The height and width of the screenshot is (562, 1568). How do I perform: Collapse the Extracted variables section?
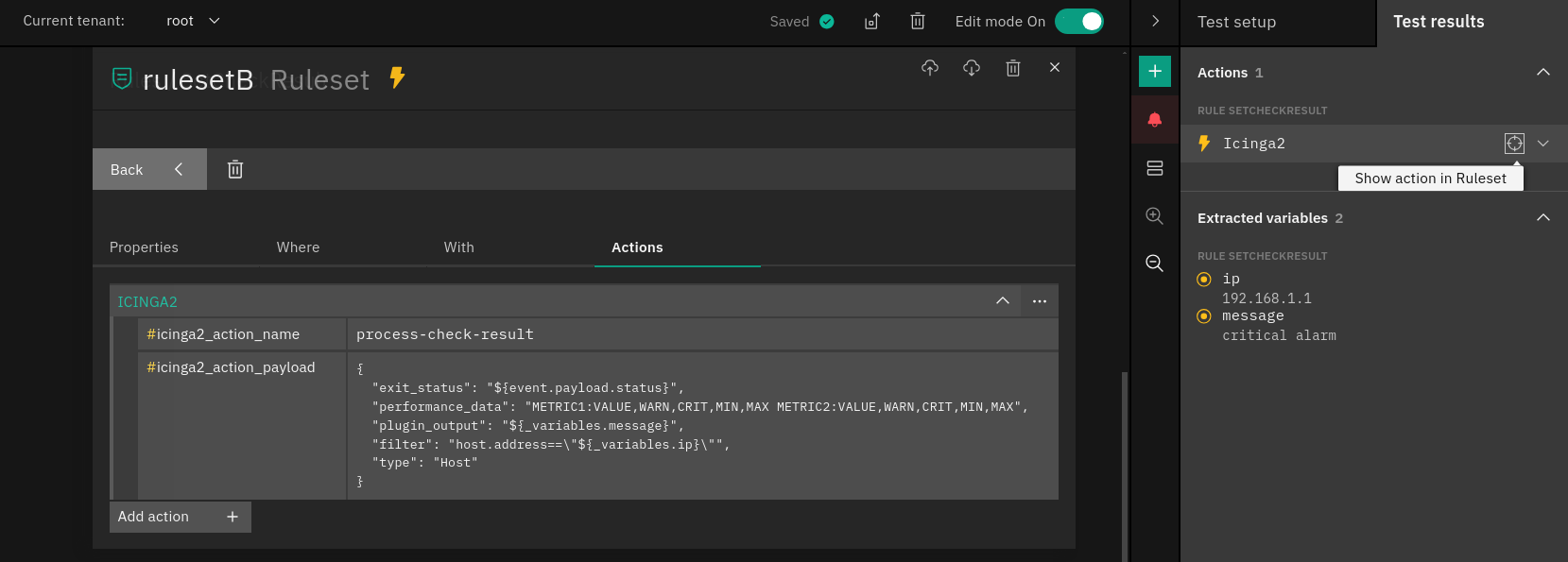(x=1543, y=218)
